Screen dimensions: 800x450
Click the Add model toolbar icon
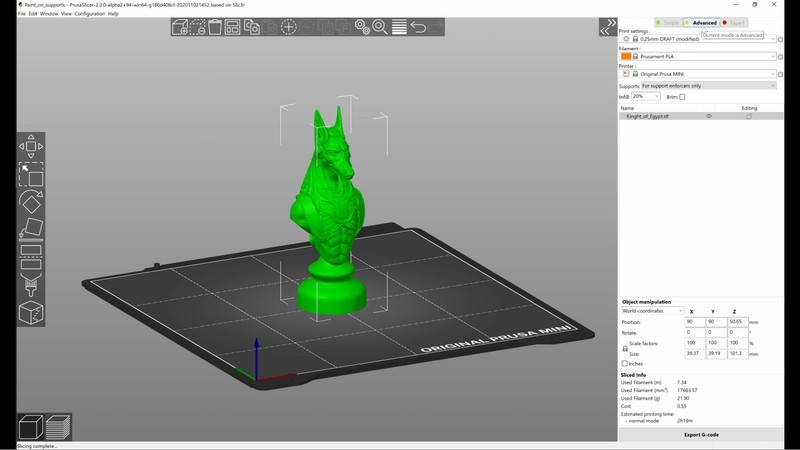click(x=180, y=27)
